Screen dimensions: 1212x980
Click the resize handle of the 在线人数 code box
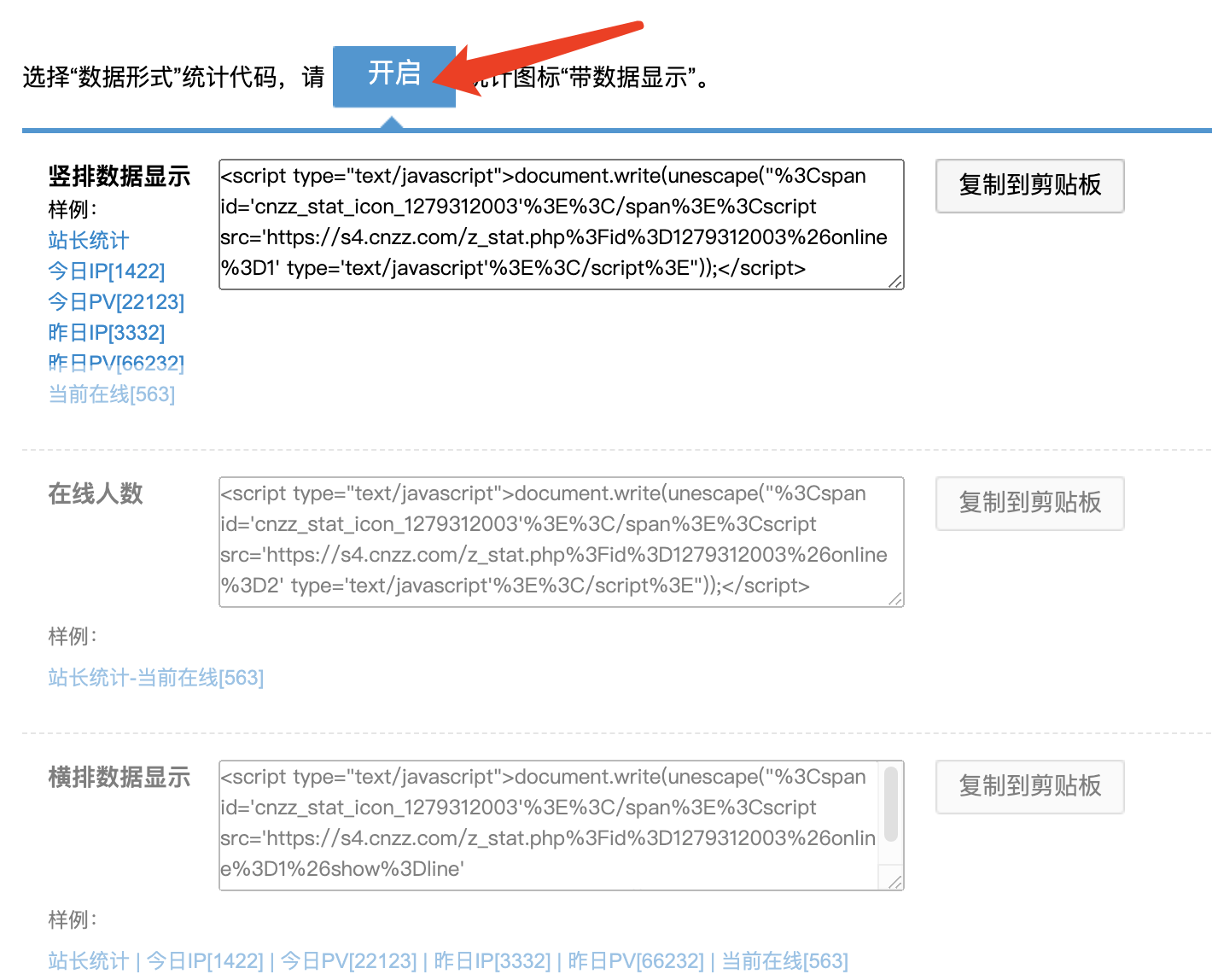tap(895, 599)
